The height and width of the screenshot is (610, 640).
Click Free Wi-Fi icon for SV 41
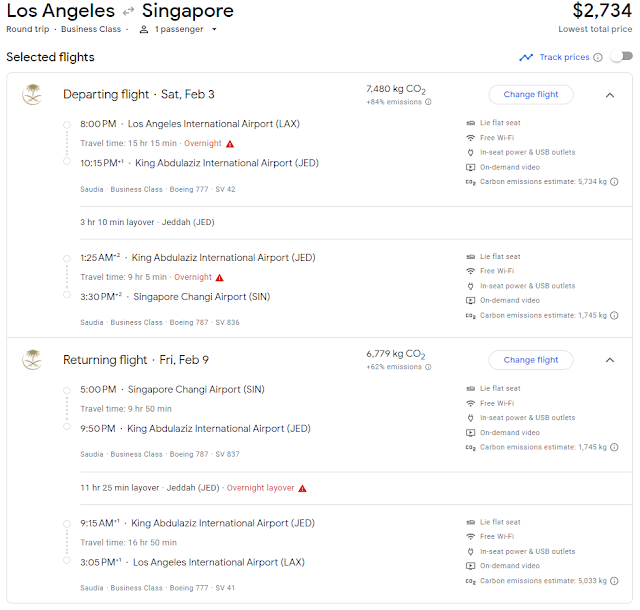click(471, 536)
